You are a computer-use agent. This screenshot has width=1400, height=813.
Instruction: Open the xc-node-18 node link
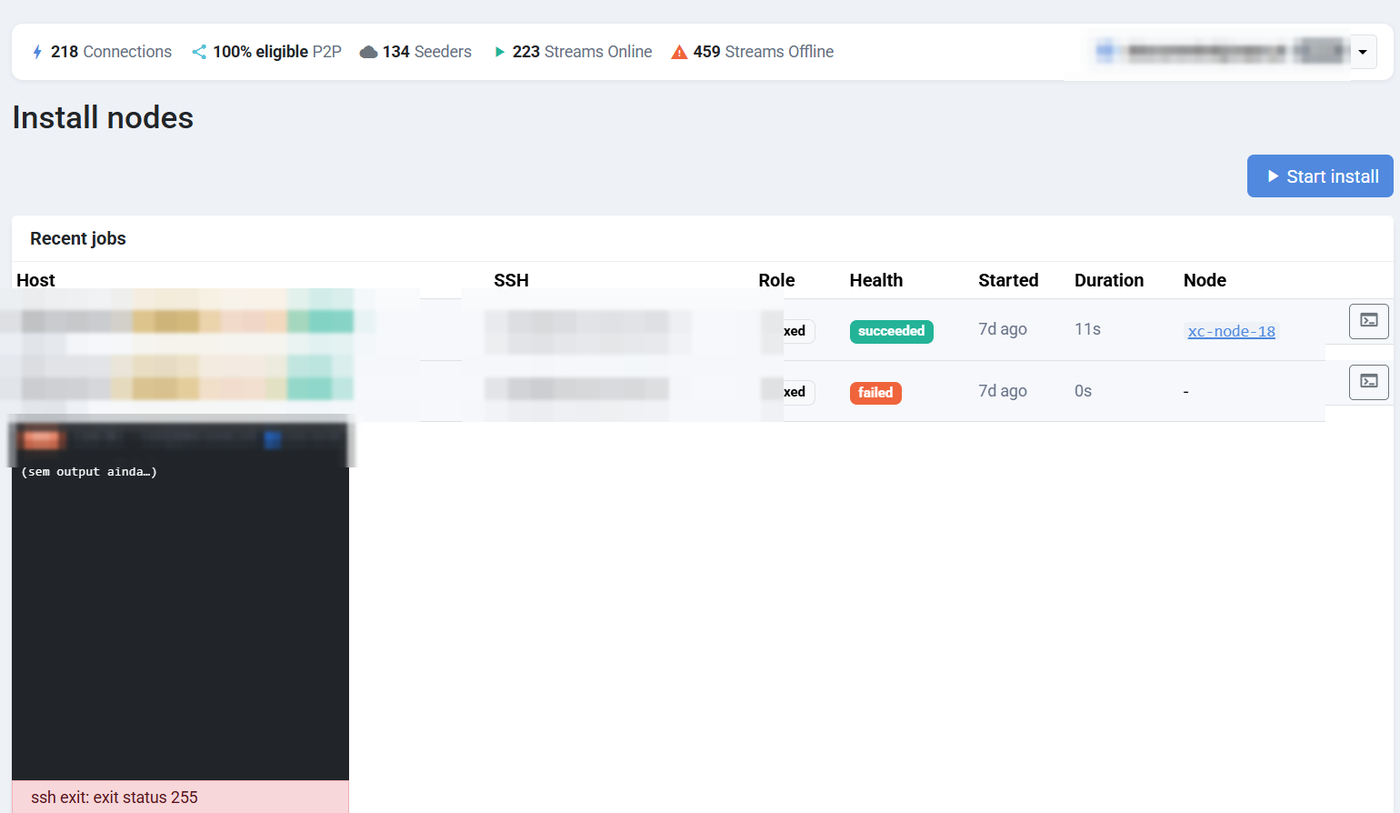point(1231,331)
